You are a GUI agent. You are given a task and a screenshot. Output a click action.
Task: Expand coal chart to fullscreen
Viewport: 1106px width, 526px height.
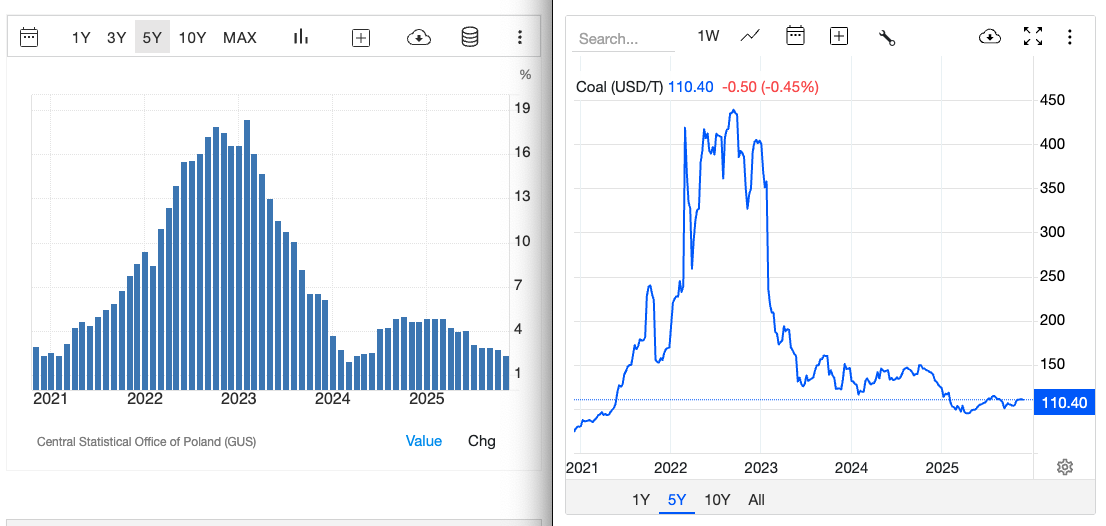[1033, 37]
